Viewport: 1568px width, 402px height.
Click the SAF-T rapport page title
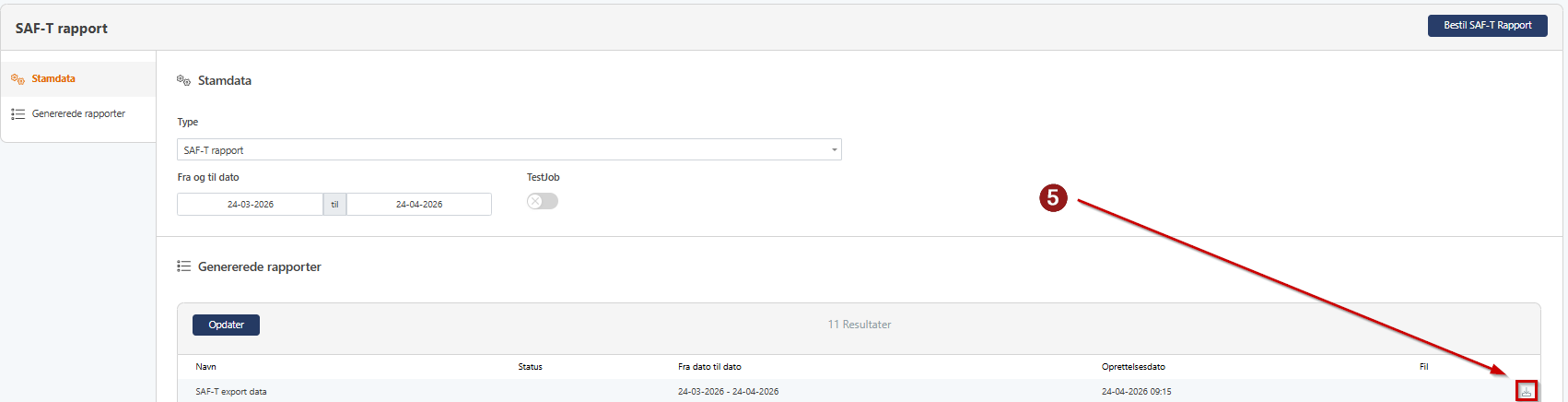(x=62, y=29)
